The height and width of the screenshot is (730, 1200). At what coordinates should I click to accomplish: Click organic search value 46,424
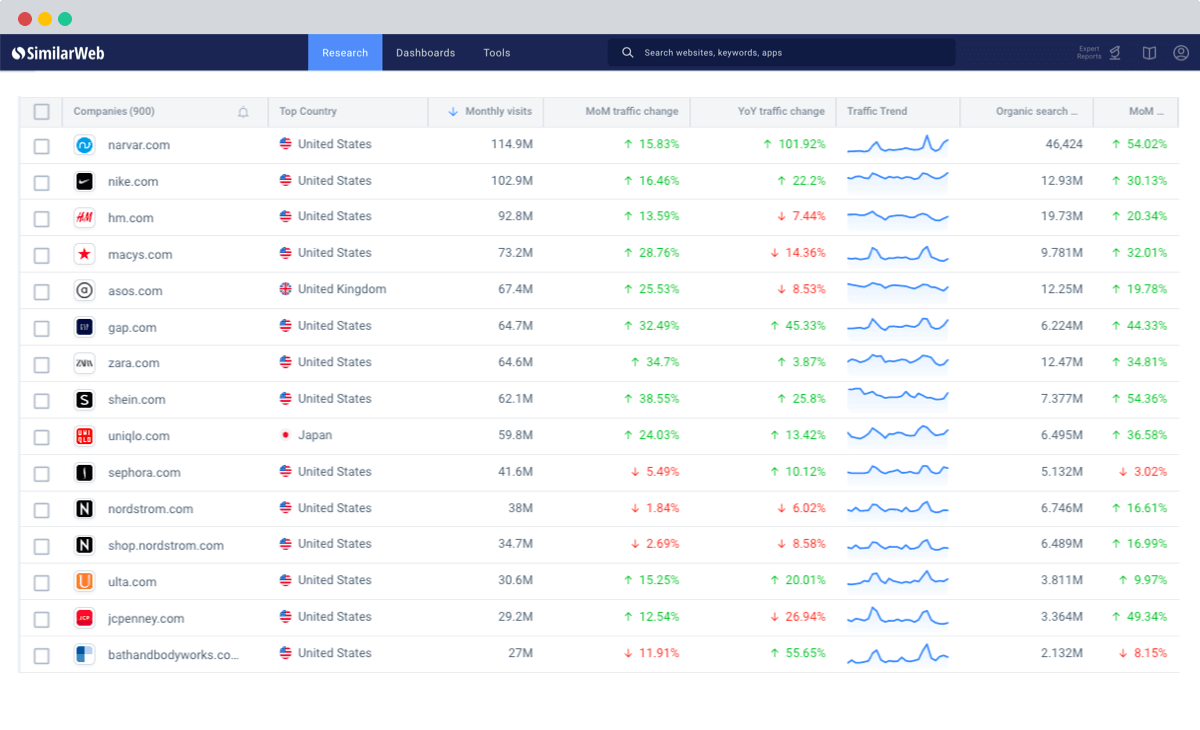point(1064,145)
